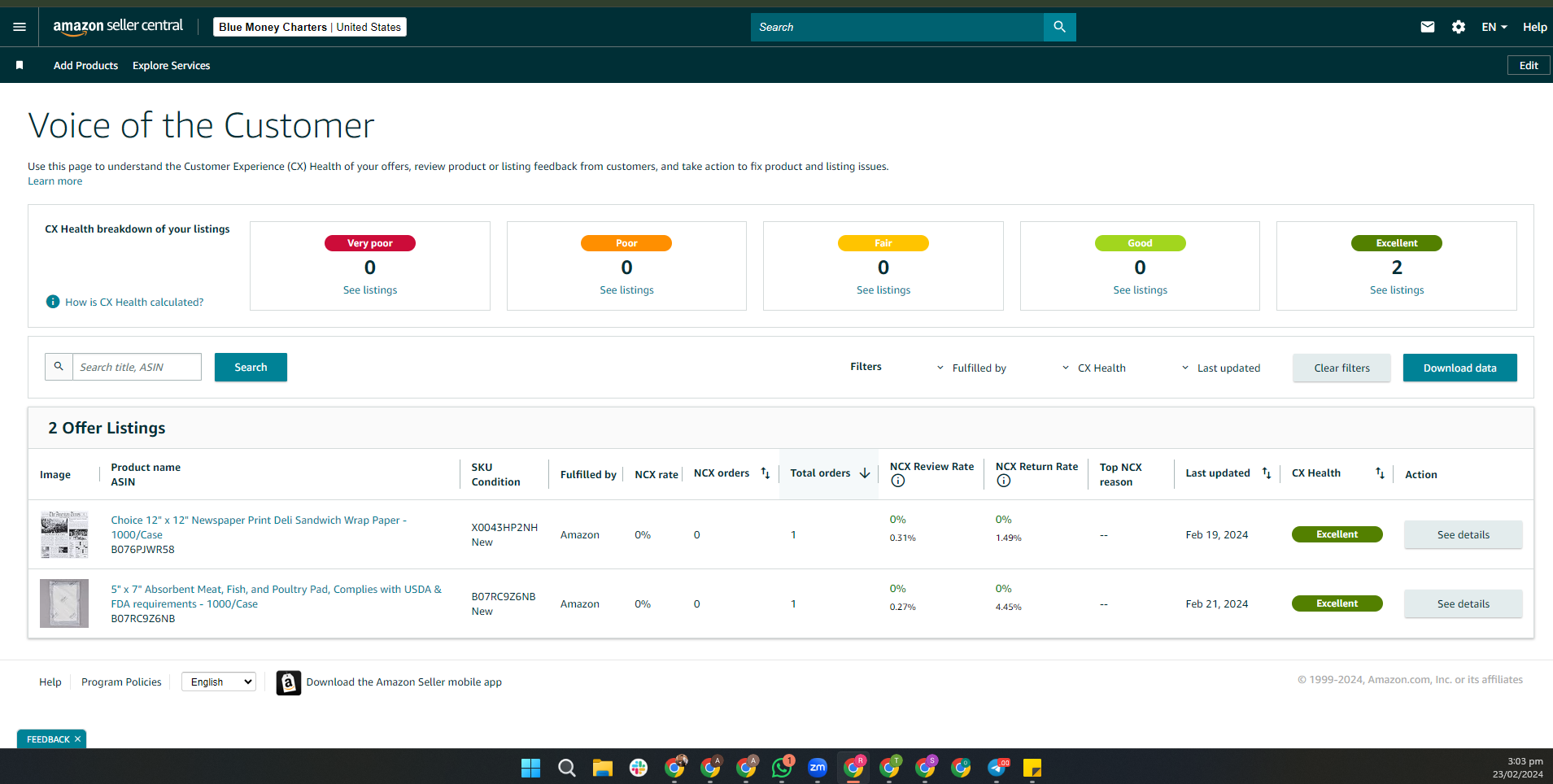The height and width of the screenshot is (784, 1553).
Task: Open the mail messages icon
Action: click(1427, 27)
